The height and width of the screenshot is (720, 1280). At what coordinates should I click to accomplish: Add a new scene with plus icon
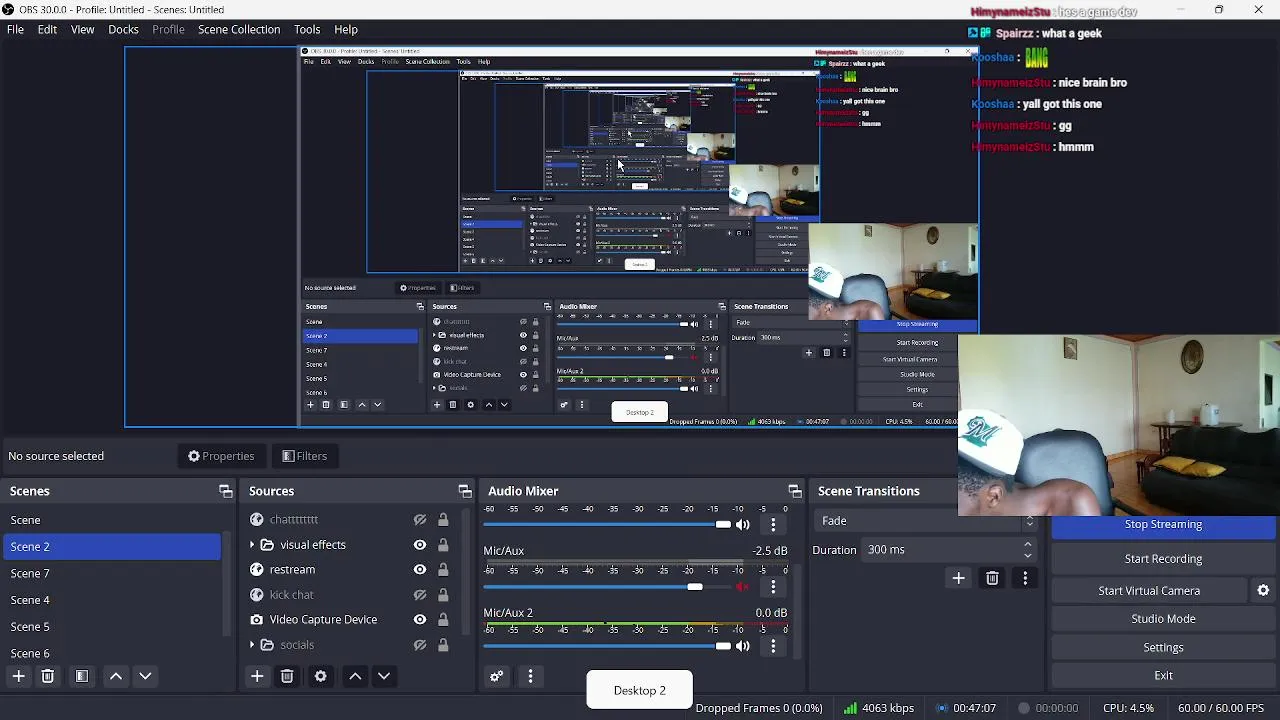[18, 676]
